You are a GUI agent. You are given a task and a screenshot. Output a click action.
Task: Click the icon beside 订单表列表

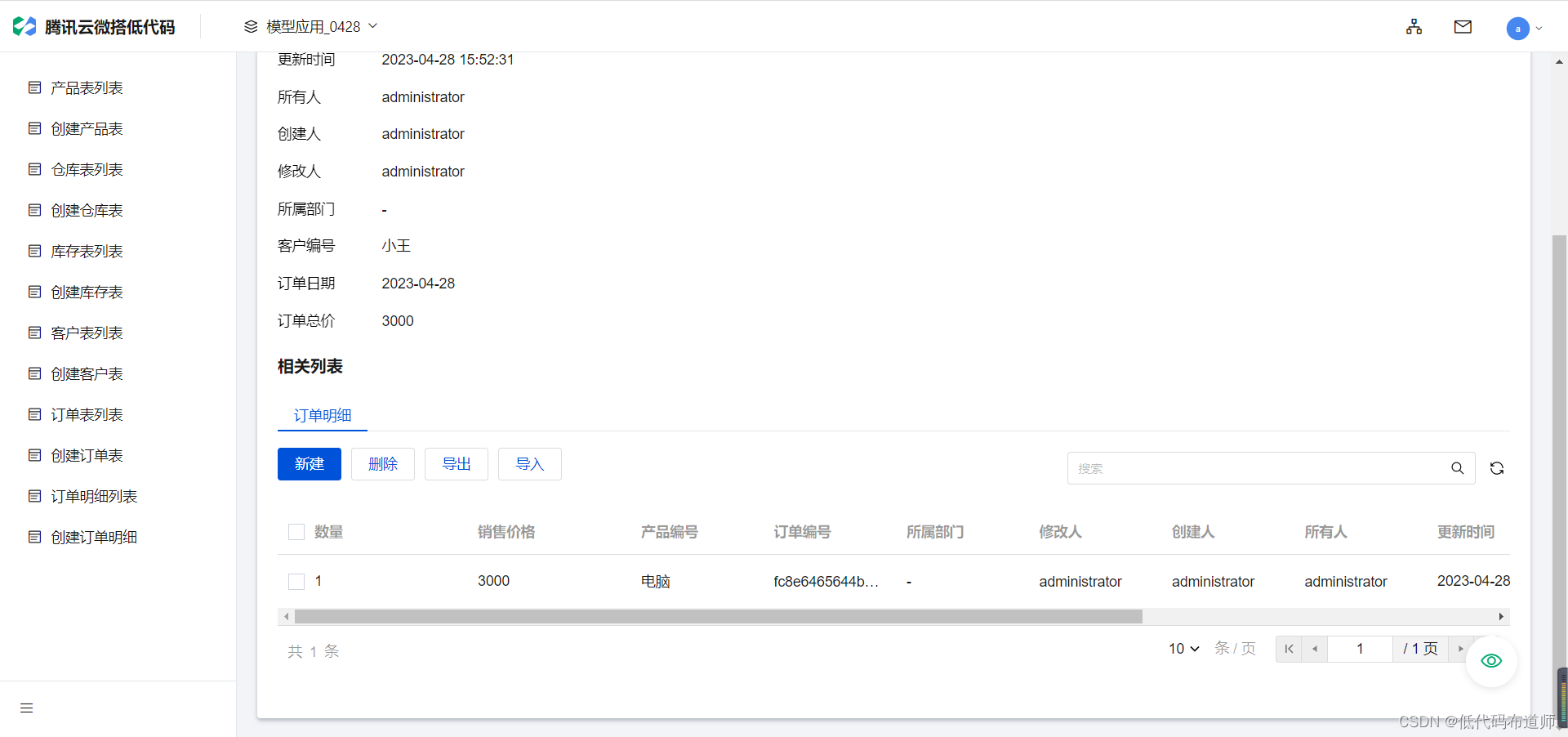(x=34, y=414)
